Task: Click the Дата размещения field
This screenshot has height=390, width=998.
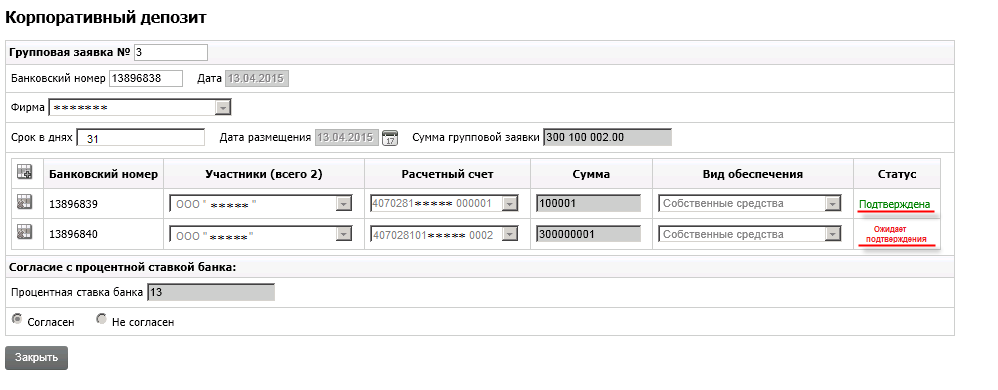Action: click(x=347, y=137)
